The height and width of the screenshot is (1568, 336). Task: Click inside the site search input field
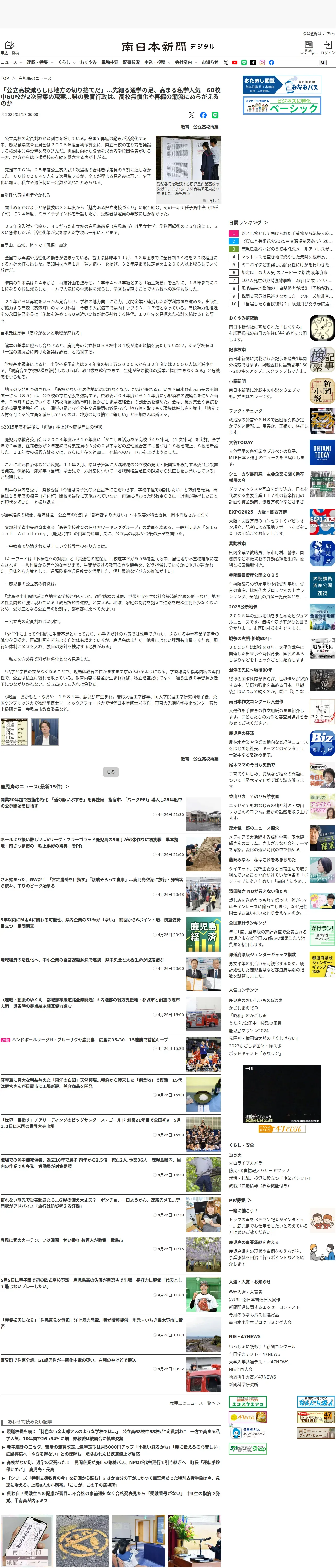pyautogui.click(x=298, y=63)
